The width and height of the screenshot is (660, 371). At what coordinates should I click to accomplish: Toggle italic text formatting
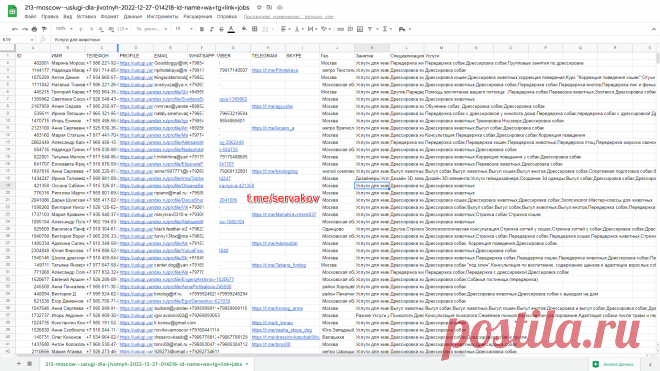211,29
